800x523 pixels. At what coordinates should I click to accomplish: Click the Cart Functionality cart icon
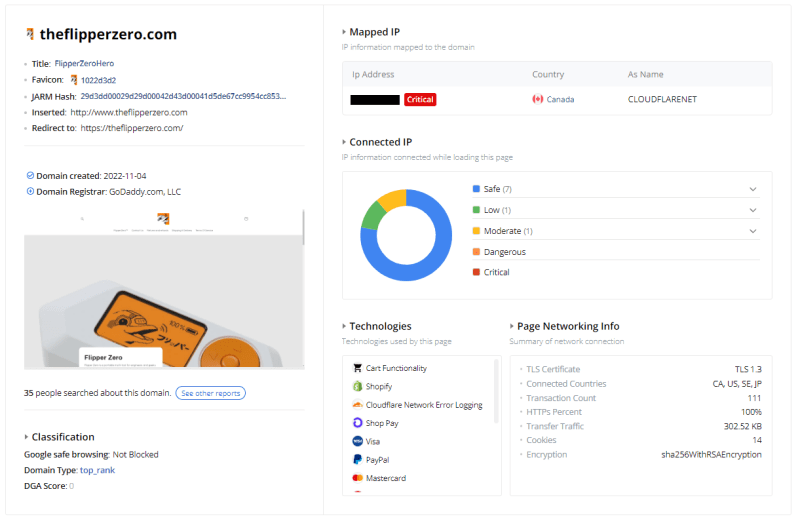(358, 367)
